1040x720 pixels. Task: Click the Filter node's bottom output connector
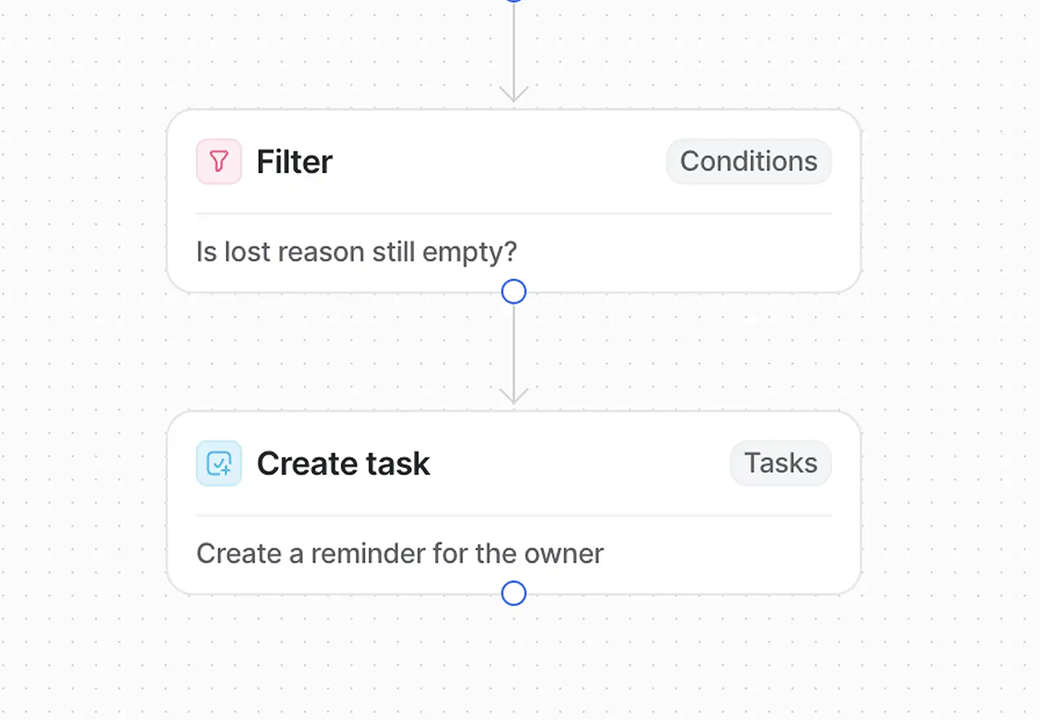(514, 292)
